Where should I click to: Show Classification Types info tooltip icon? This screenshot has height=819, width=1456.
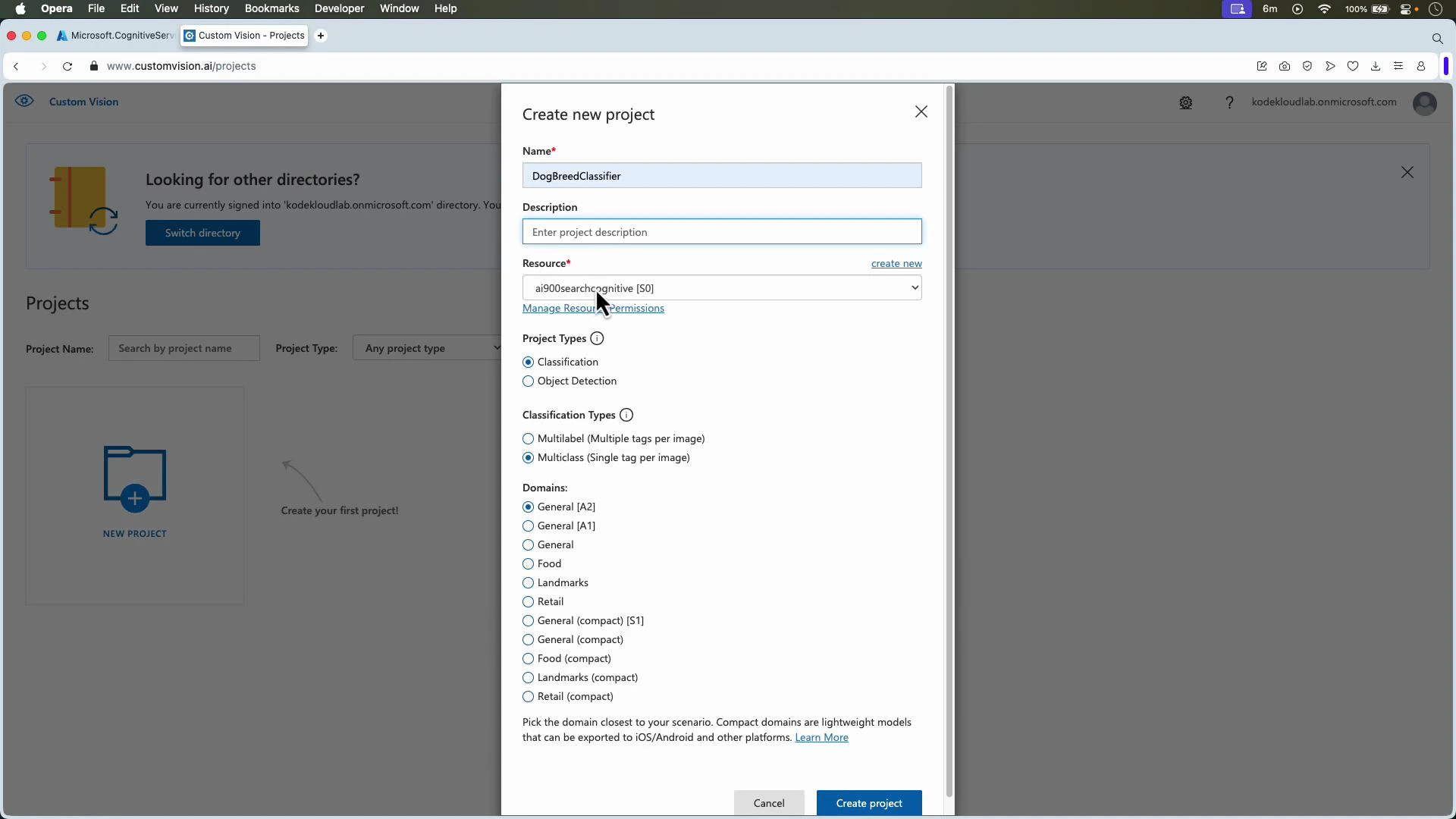(x=626, y=416)
